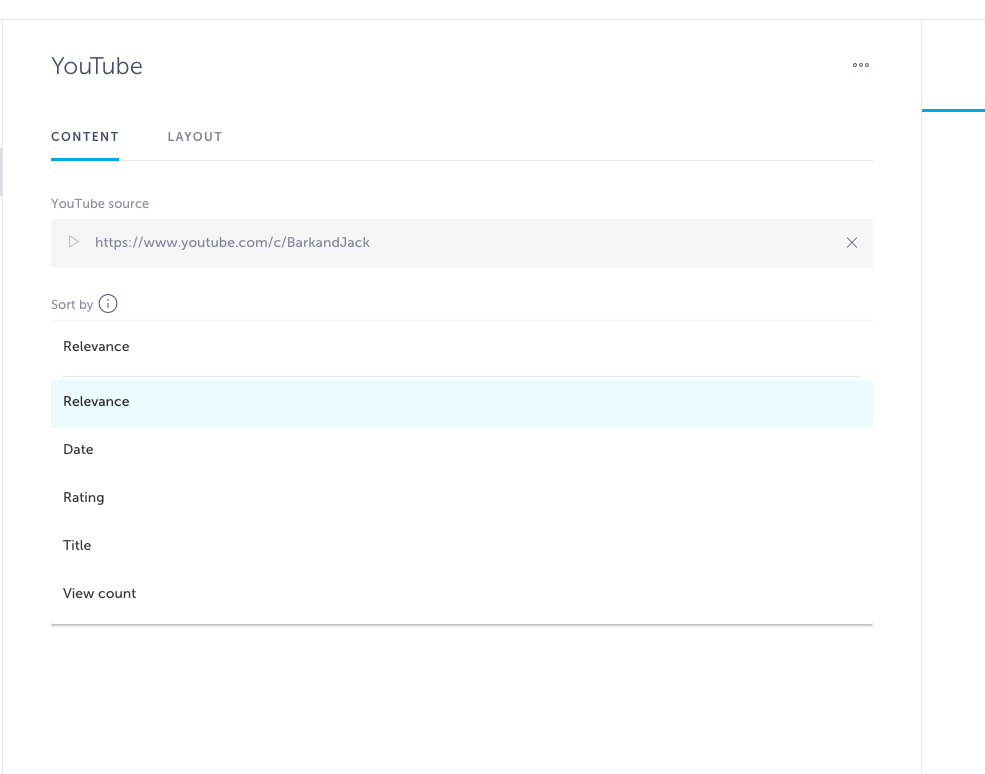
Task: Select the CONTENT tab
Action: coord(85,137)
